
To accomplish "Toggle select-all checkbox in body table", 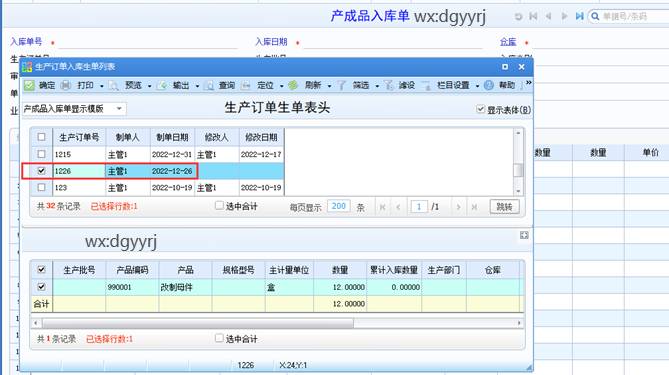I will tap(41, 270).
